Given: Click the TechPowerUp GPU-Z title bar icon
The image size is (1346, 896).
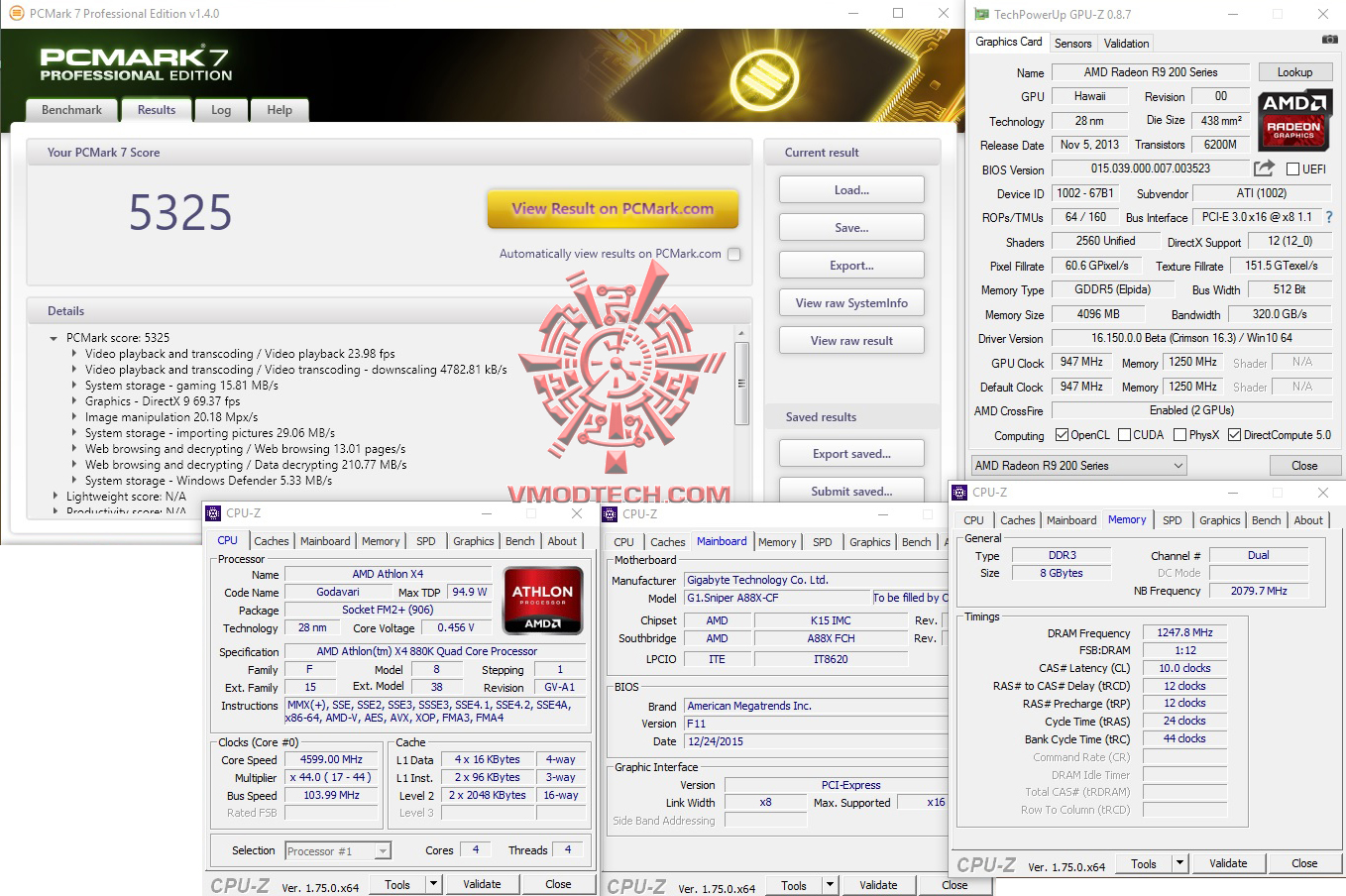Looking at the screenshot, I should (x=981, y=14).
